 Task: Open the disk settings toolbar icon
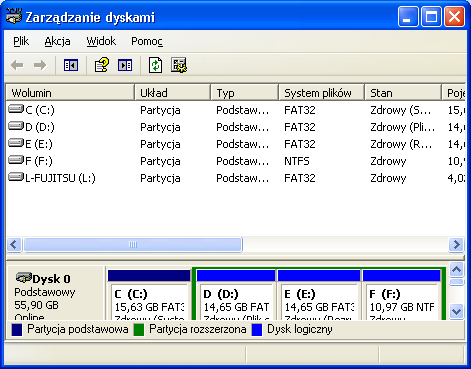179,65
